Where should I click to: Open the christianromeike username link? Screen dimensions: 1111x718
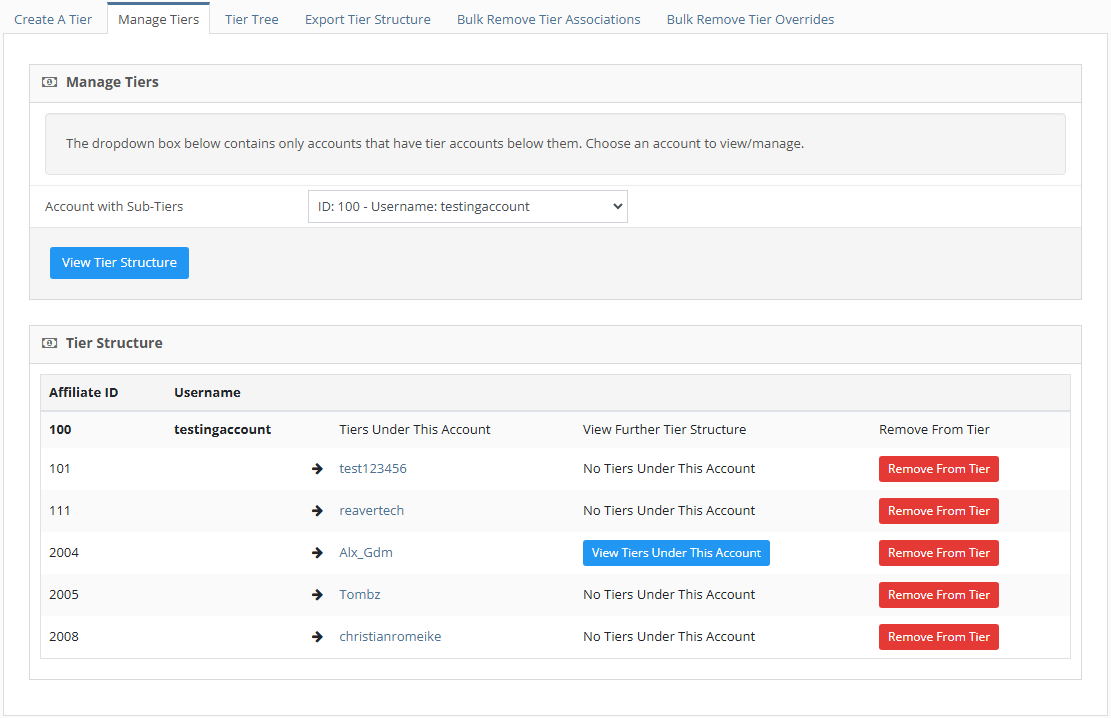(x=390, y=636)
